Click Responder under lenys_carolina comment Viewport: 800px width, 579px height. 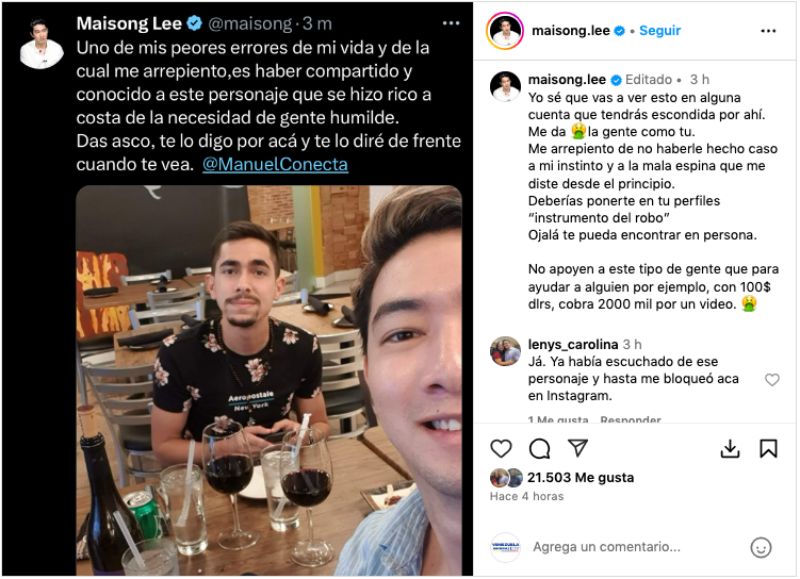click(631, 420)
